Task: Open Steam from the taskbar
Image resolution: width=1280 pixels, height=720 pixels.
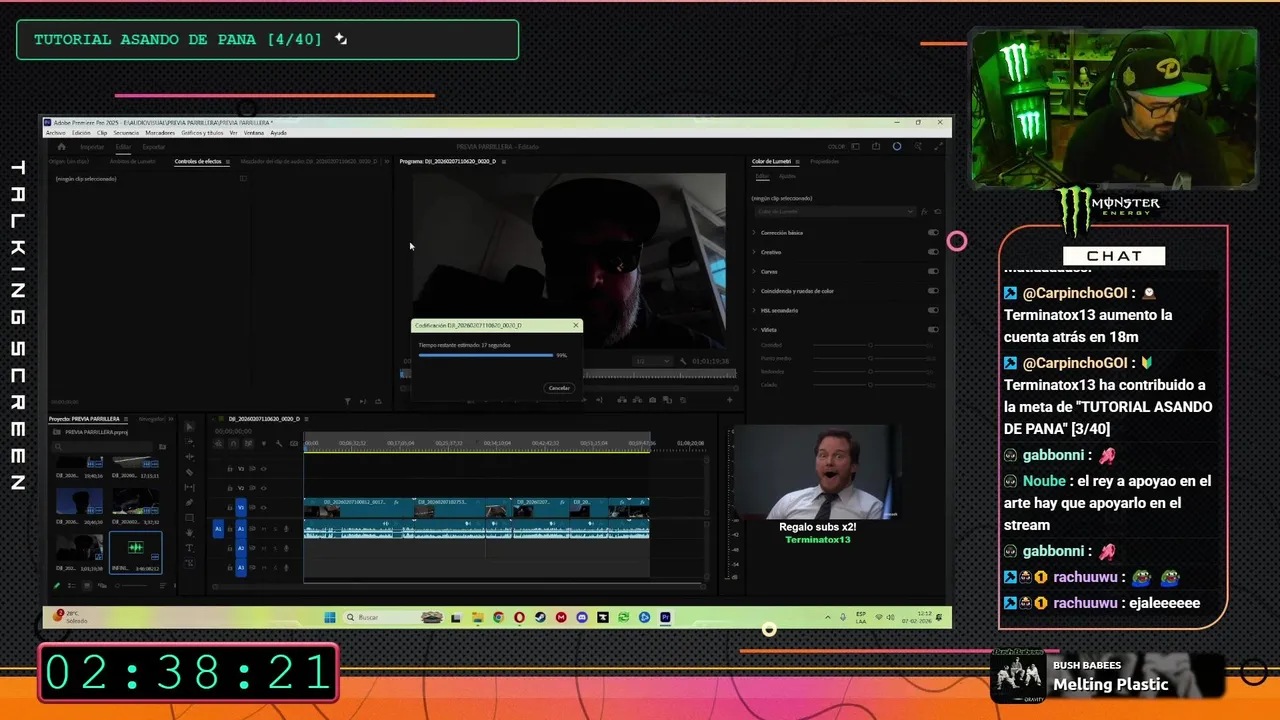Action: 540,617
